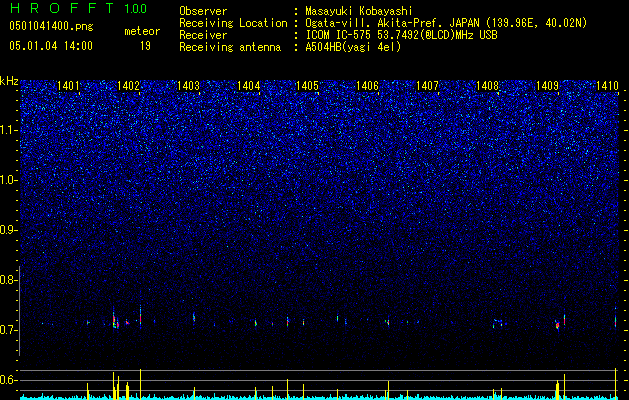Click the tall yellow intensity spike at 1402
This screenshot has height=400, width=629.
click(x=140, y=384)
